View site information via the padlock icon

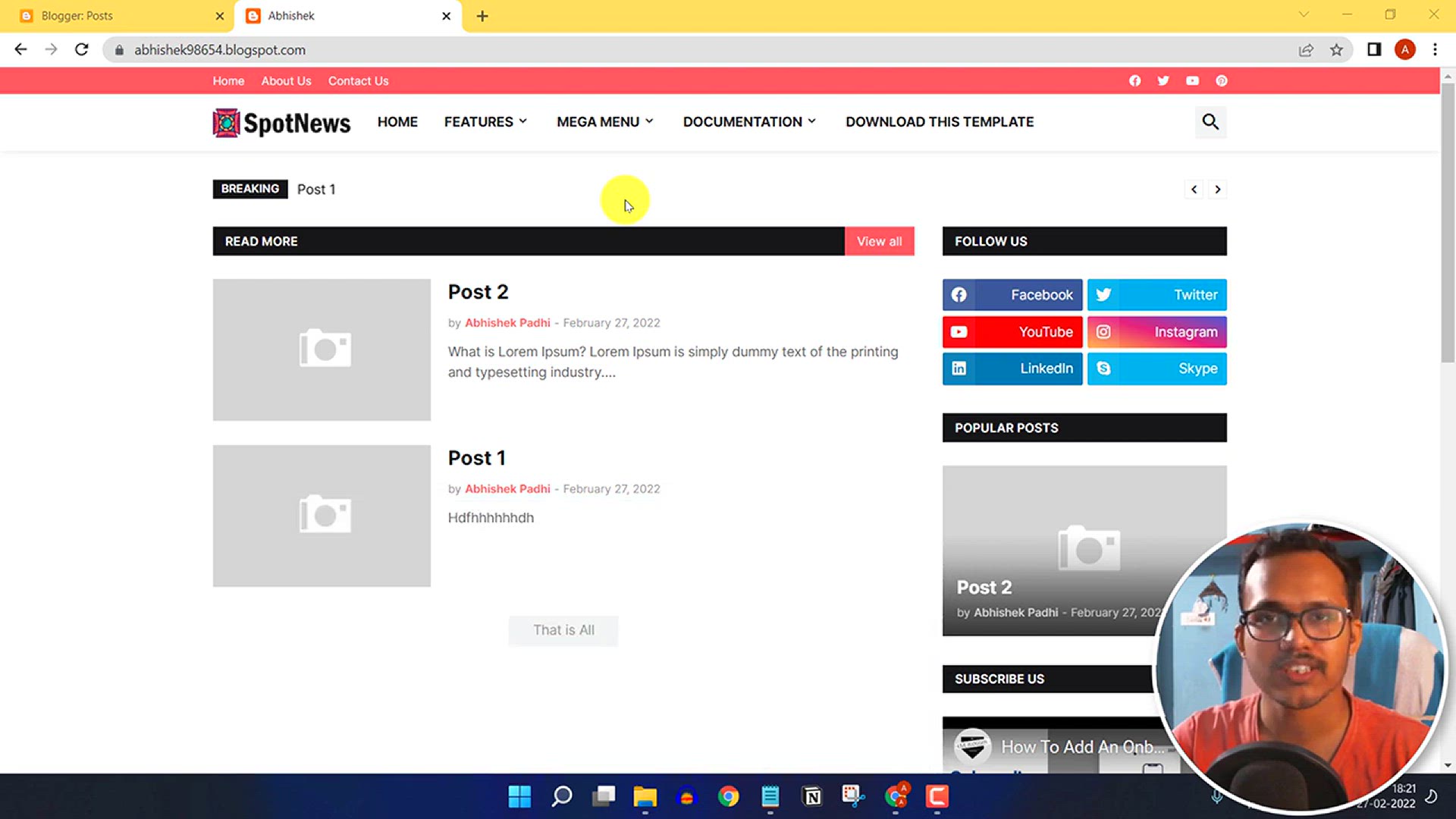(119, 50)
